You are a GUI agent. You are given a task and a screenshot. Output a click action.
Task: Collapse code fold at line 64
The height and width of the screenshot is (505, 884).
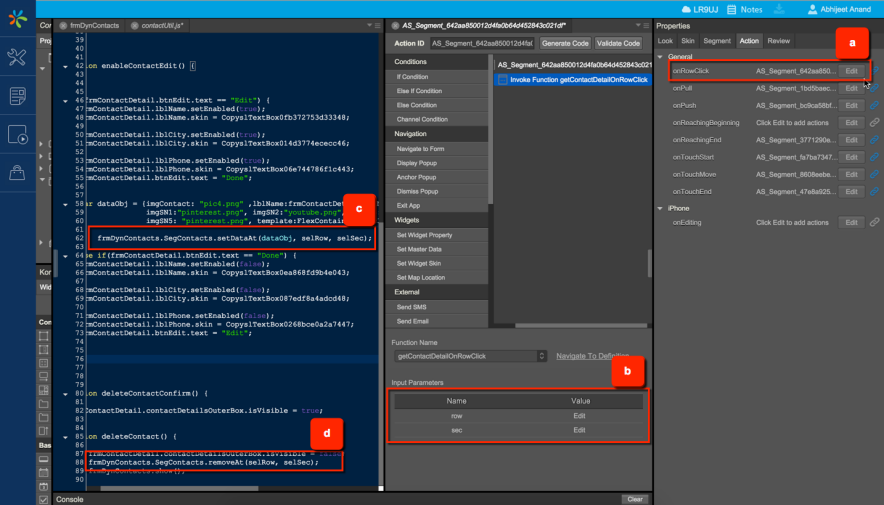tap(65, 256)
